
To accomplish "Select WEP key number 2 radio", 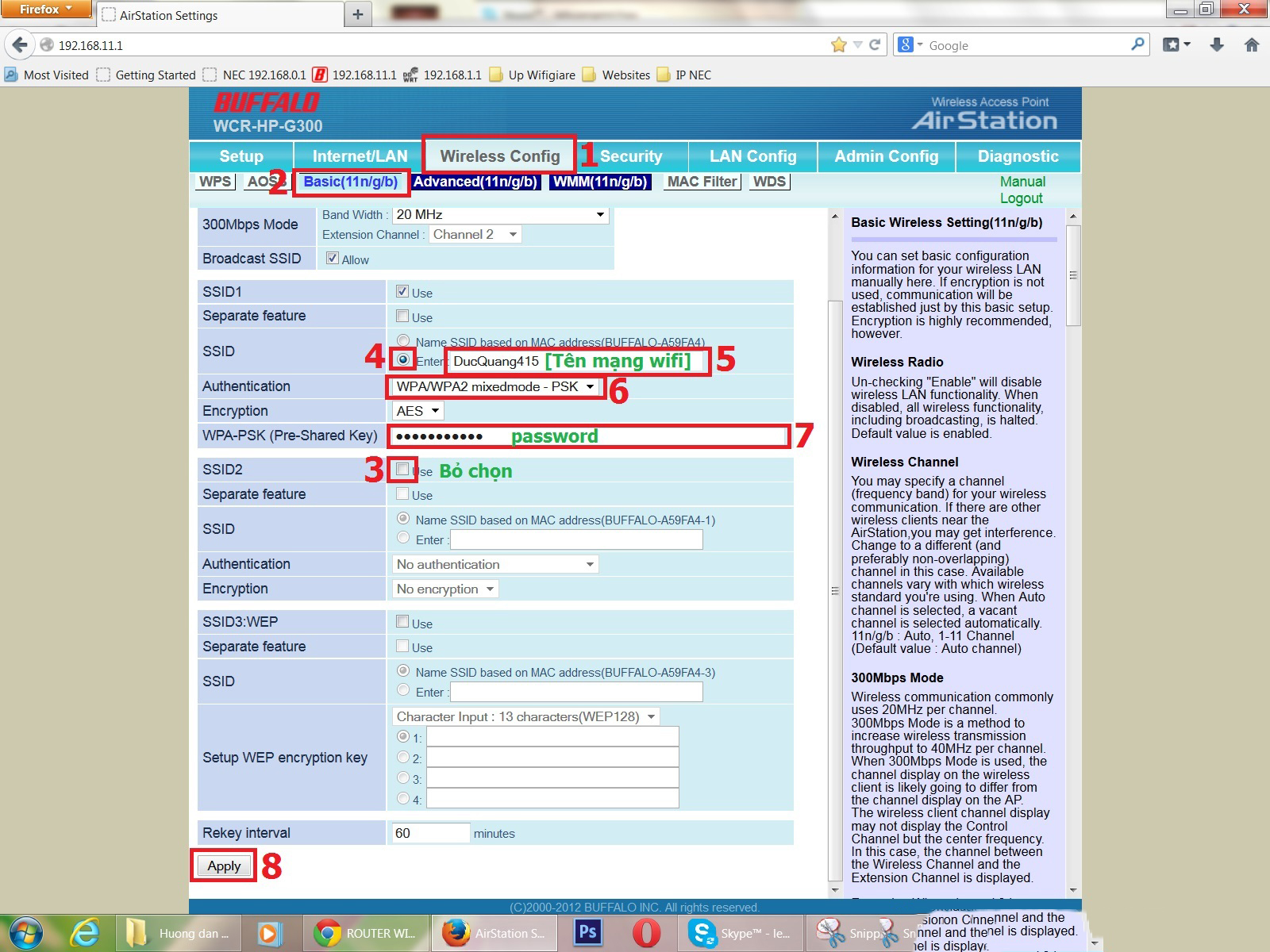I will (x=403, y=757).
